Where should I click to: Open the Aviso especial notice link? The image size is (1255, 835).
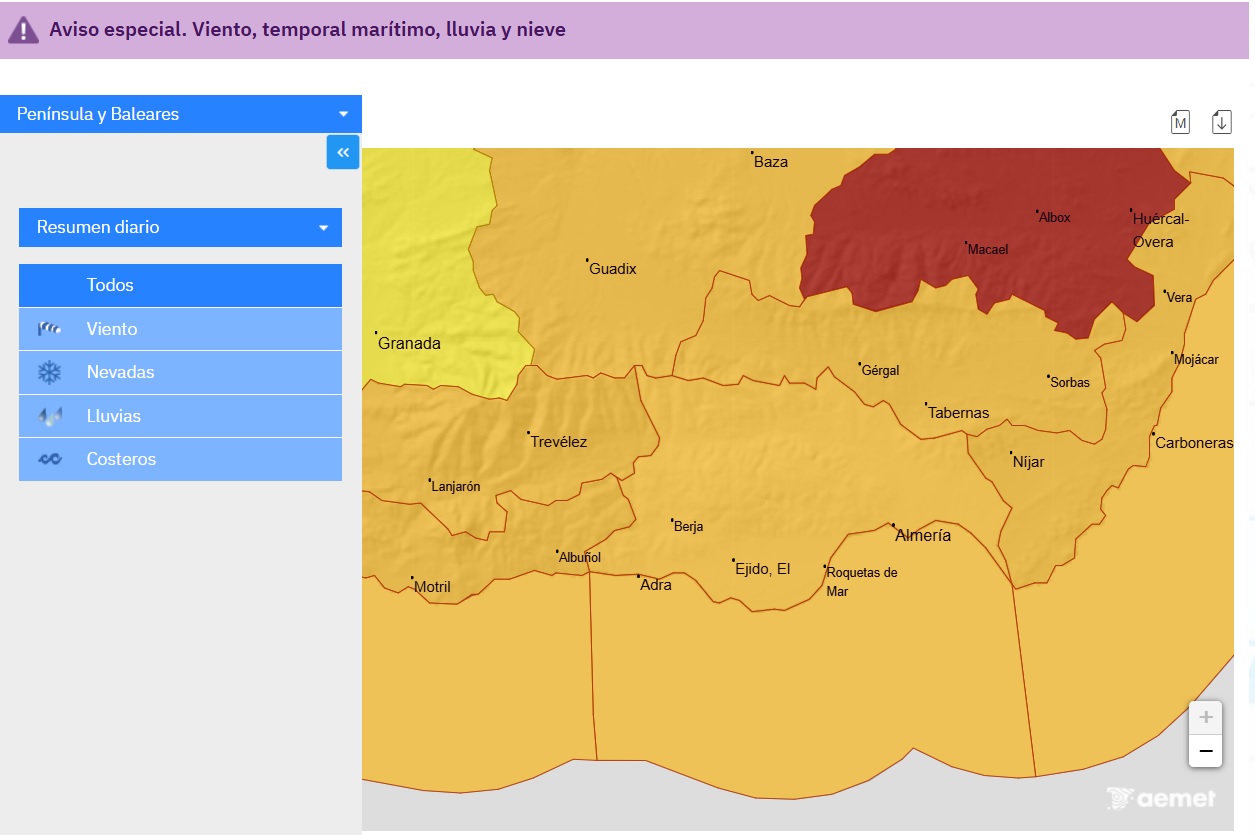[307, 30]
